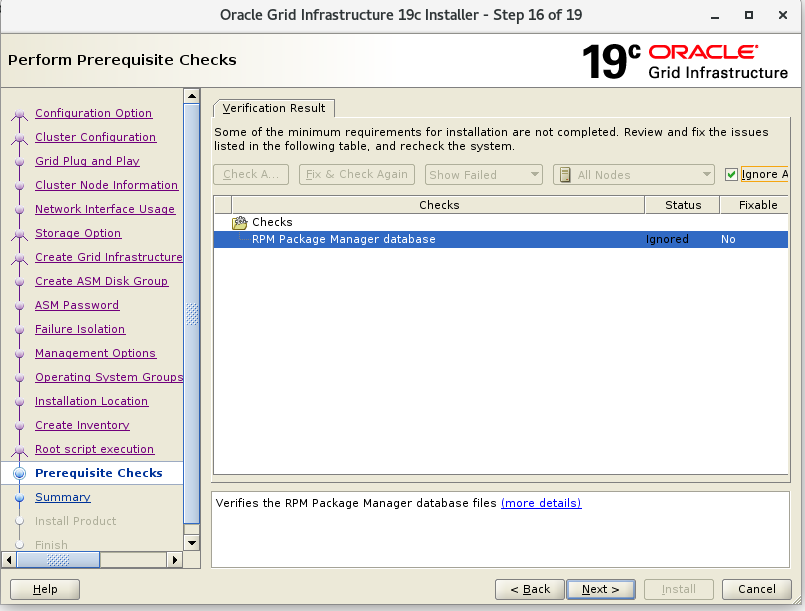Click the sidebar vertical scrollbar thumb
This screenshot has width=805, height=611.
click(191, 314)
